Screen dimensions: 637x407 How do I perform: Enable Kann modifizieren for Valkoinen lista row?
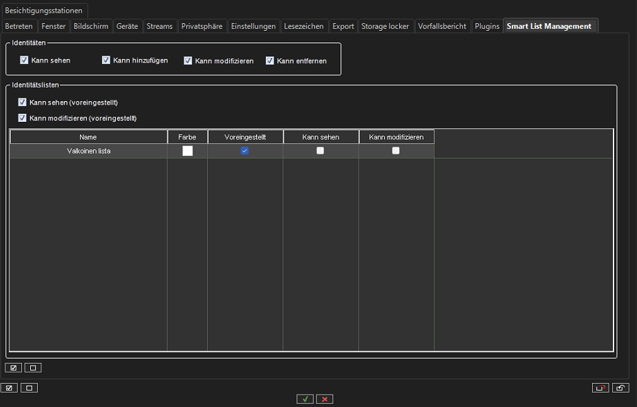tap(396, 151)
